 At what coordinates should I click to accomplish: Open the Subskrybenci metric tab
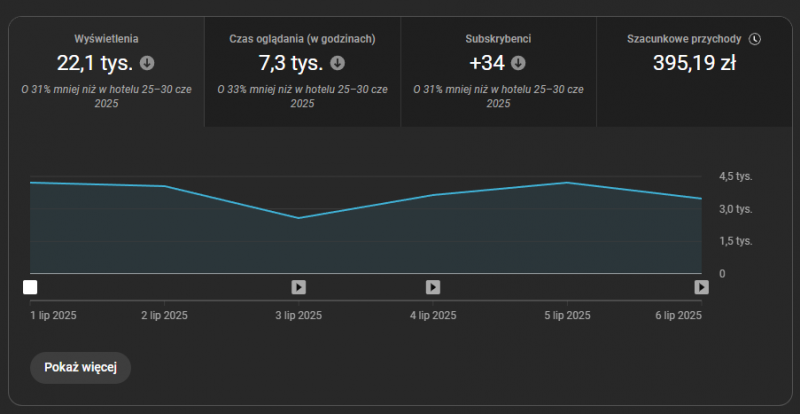tap(498, 40)
